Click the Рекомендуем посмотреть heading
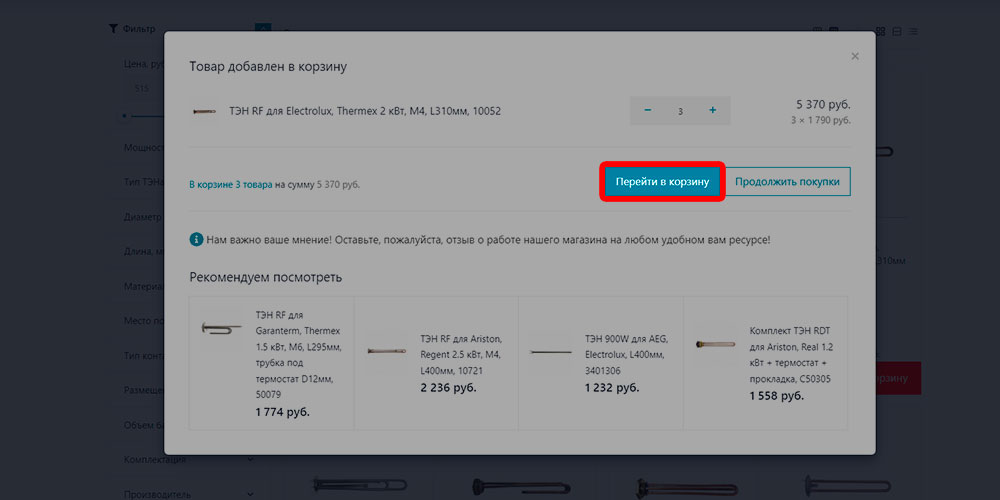The width and height of the screenshot is (1000, 500). 266,277
